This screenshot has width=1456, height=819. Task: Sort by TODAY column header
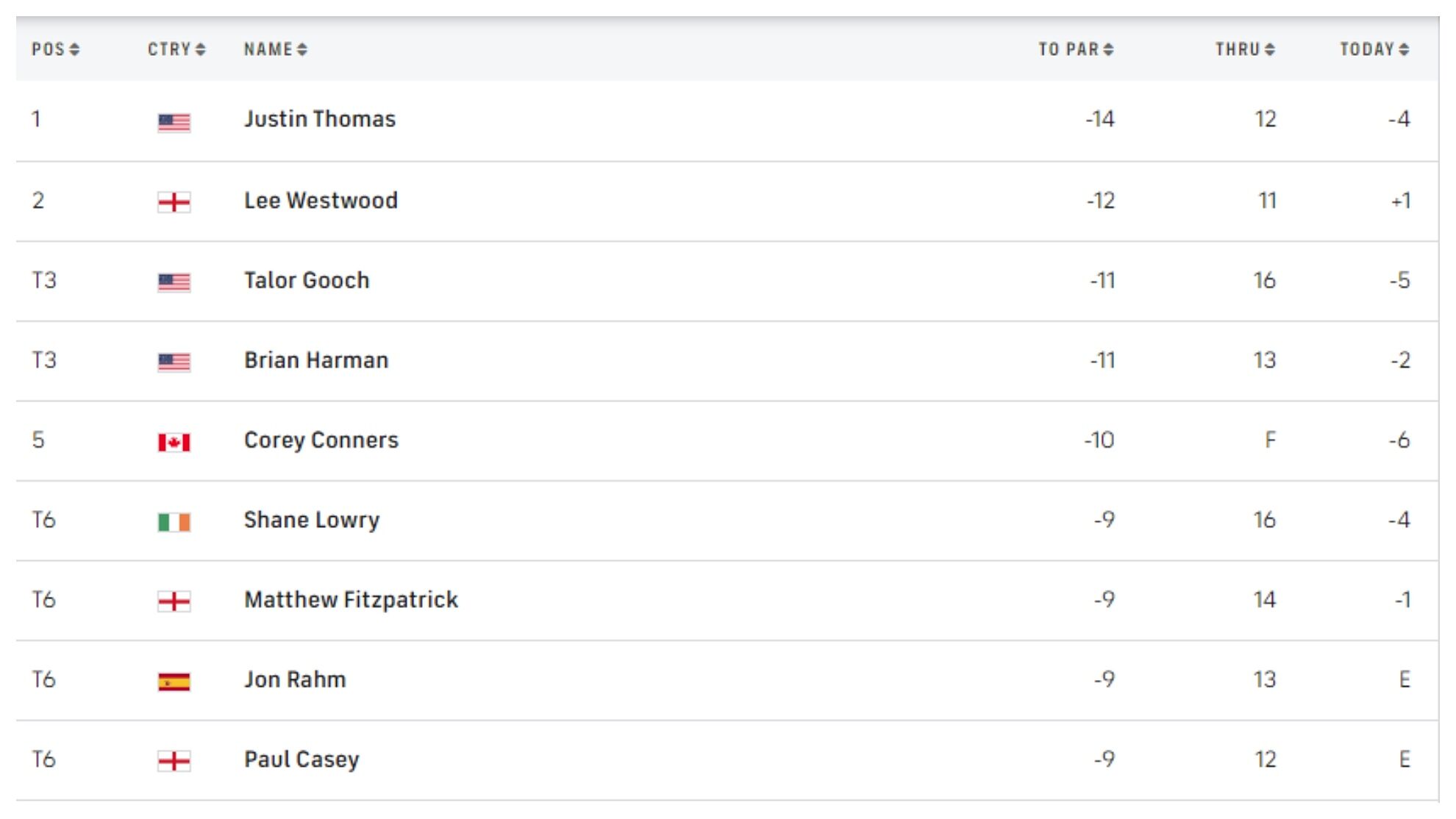1374,49
